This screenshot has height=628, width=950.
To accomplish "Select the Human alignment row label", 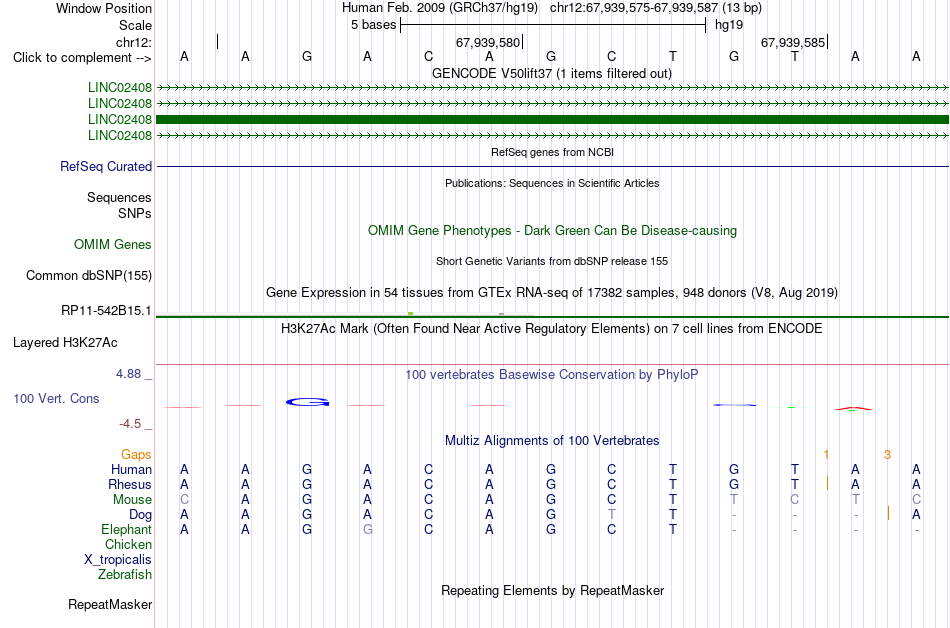I will click(131, 469).
